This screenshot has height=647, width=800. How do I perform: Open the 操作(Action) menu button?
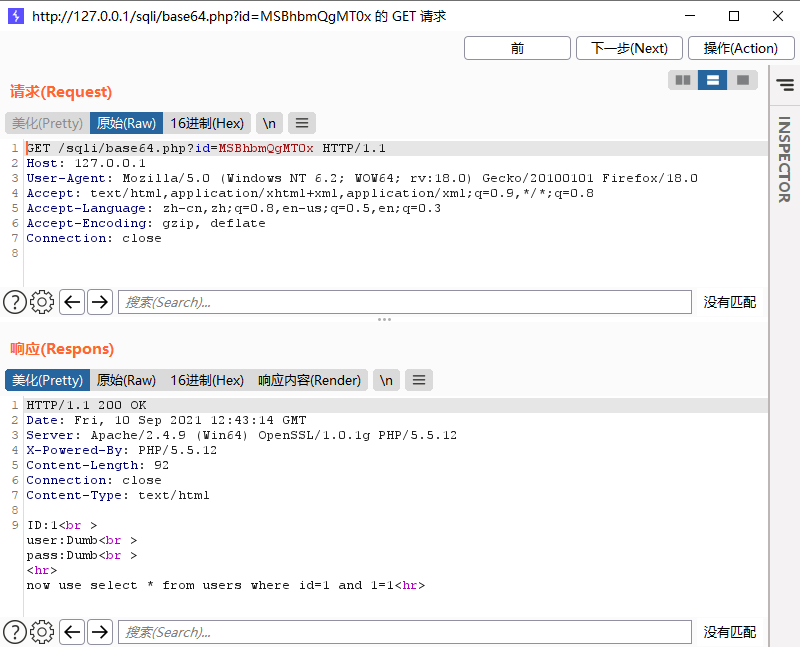pyautogui.click(x=741, y=48)
